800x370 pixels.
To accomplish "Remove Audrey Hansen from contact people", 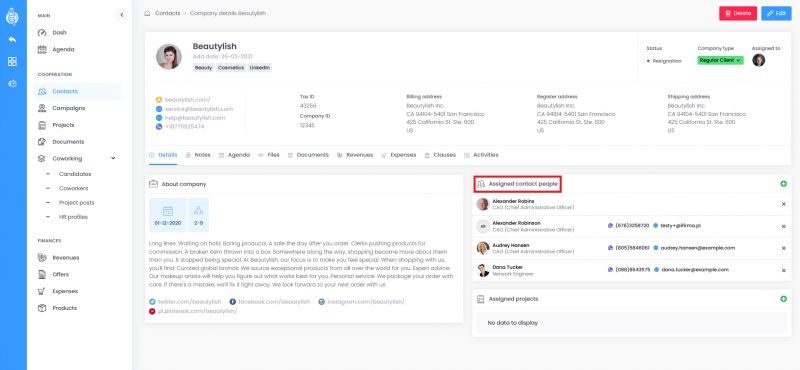I will (x=784, y=248).
